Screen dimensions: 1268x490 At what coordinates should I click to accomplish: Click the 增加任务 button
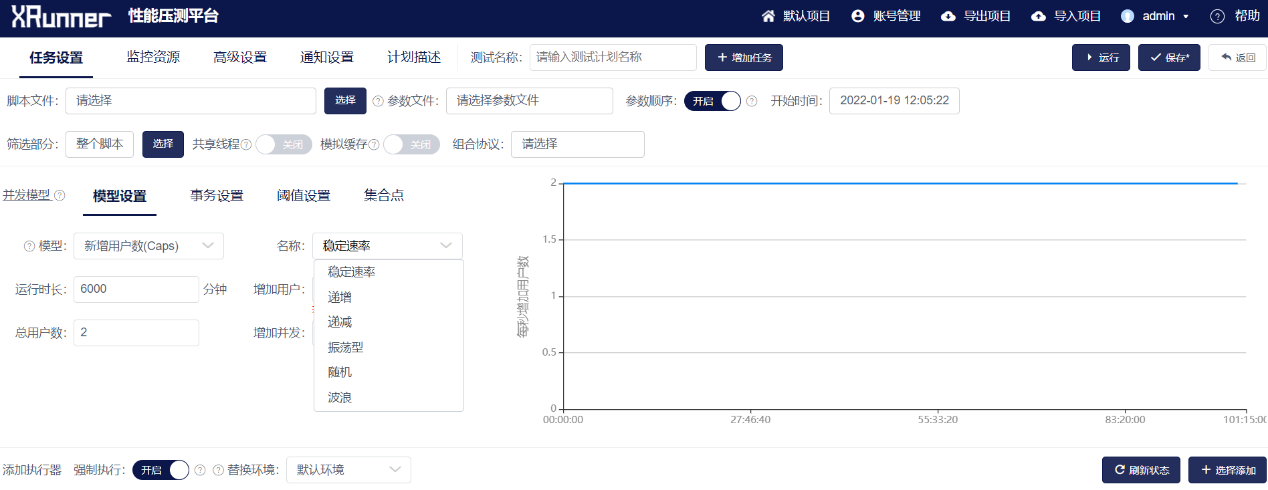click(743, 58)
